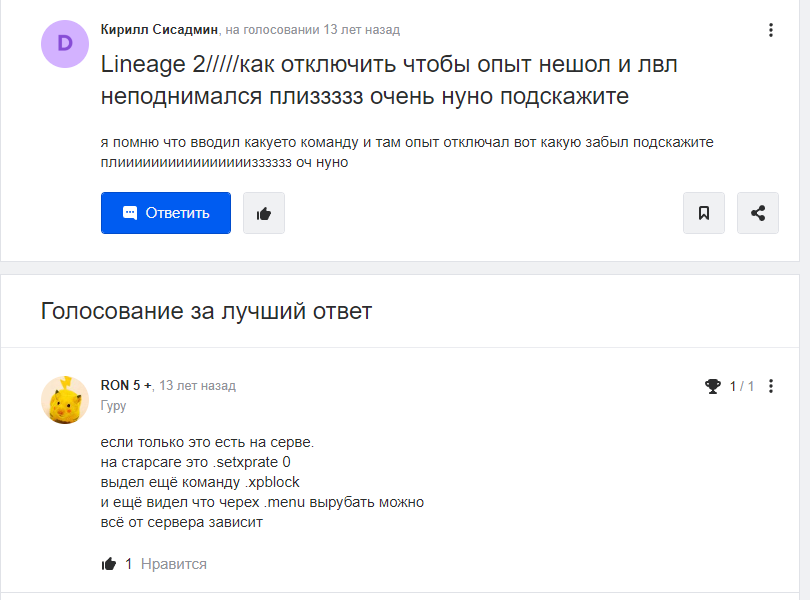Open the answer's three-dot options menu

[x=769, y=387]
